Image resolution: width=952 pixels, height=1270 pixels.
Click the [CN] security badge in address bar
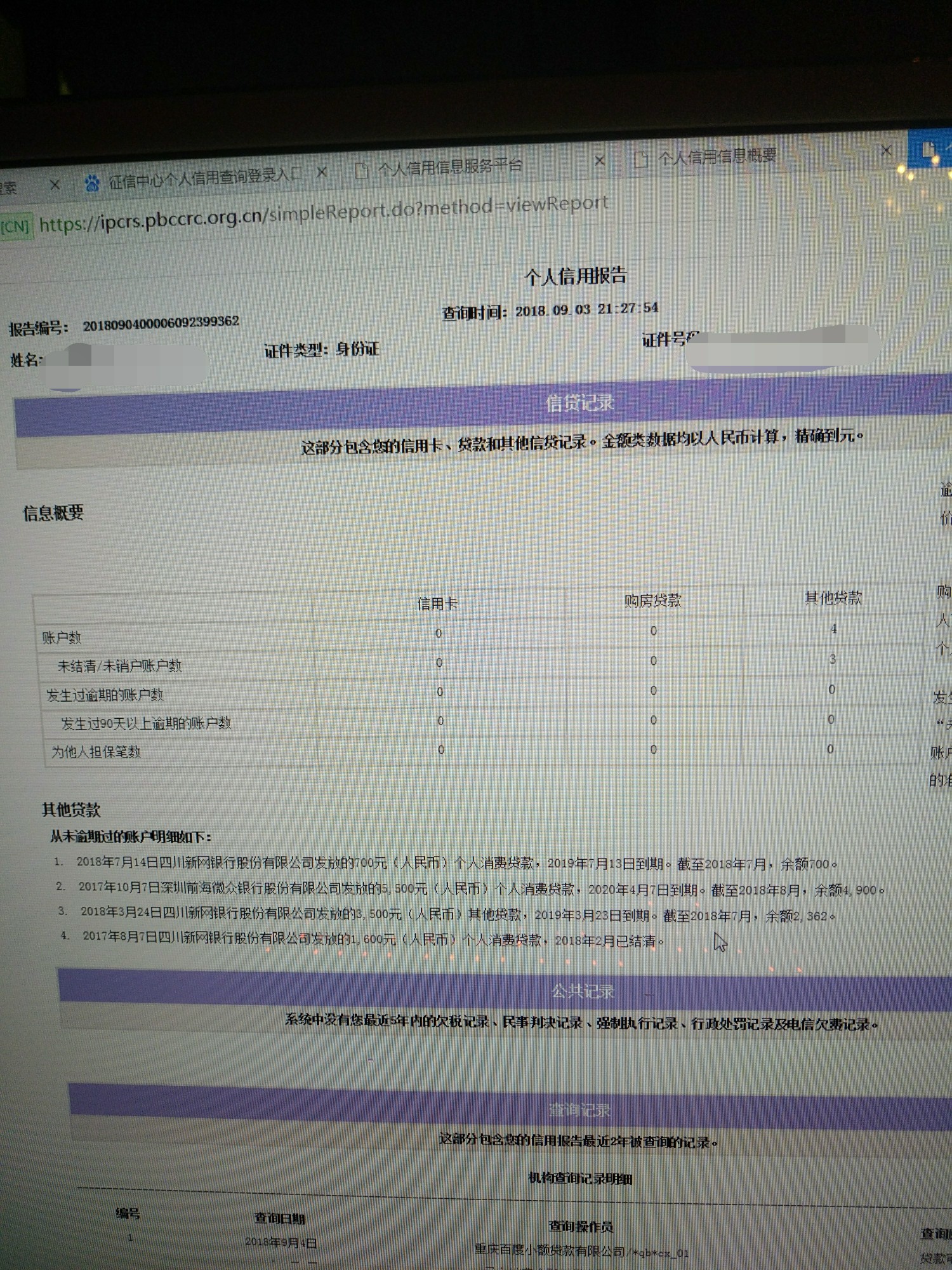point(15,227)
